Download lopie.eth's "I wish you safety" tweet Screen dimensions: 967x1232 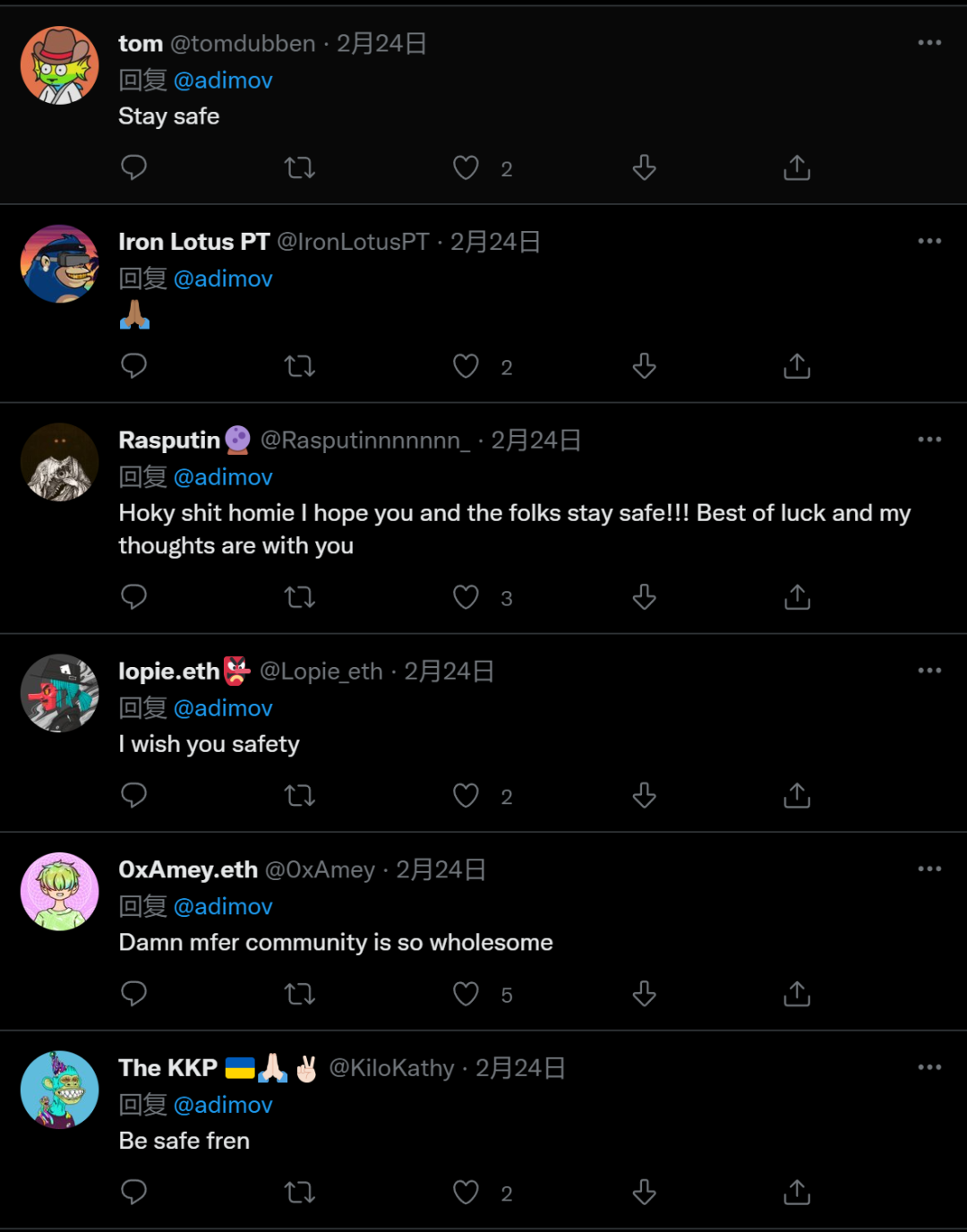coord(645,795)
